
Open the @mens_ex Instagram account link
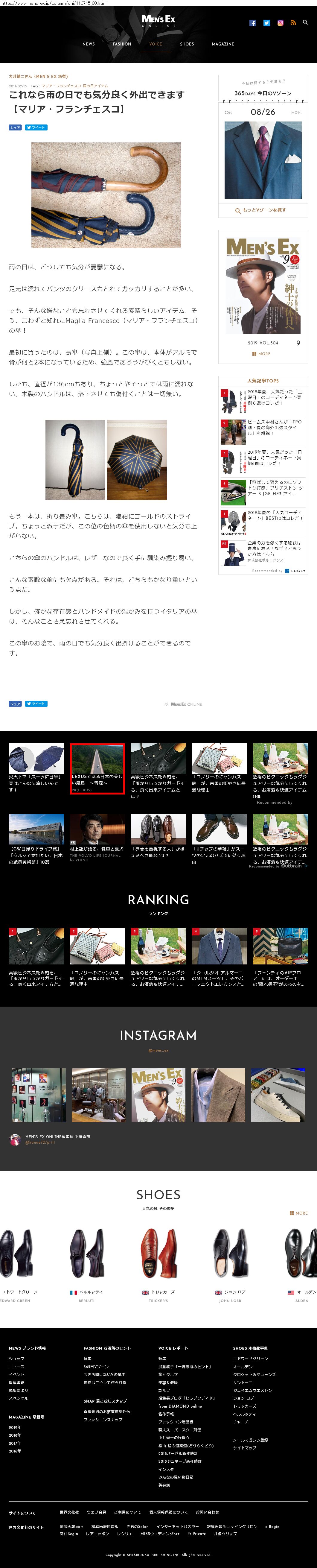[158, 1050]
